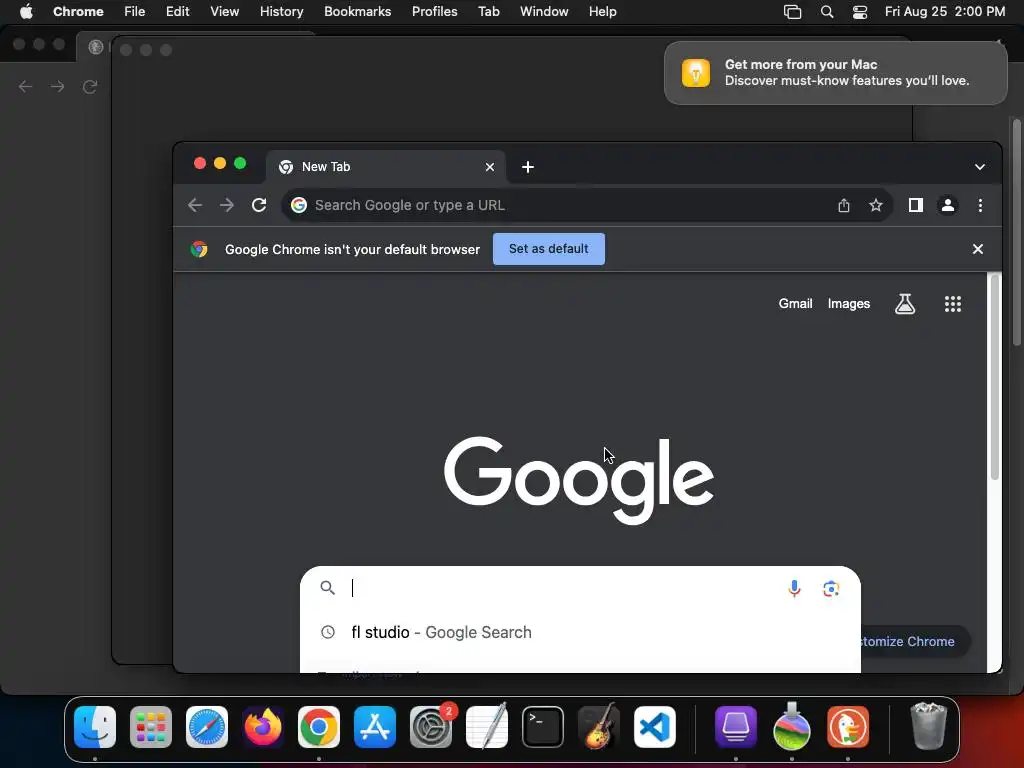Launch Visual Studio Code from the Dock
The height and width of the screenshot is (768, 1024).
[655, 727]
